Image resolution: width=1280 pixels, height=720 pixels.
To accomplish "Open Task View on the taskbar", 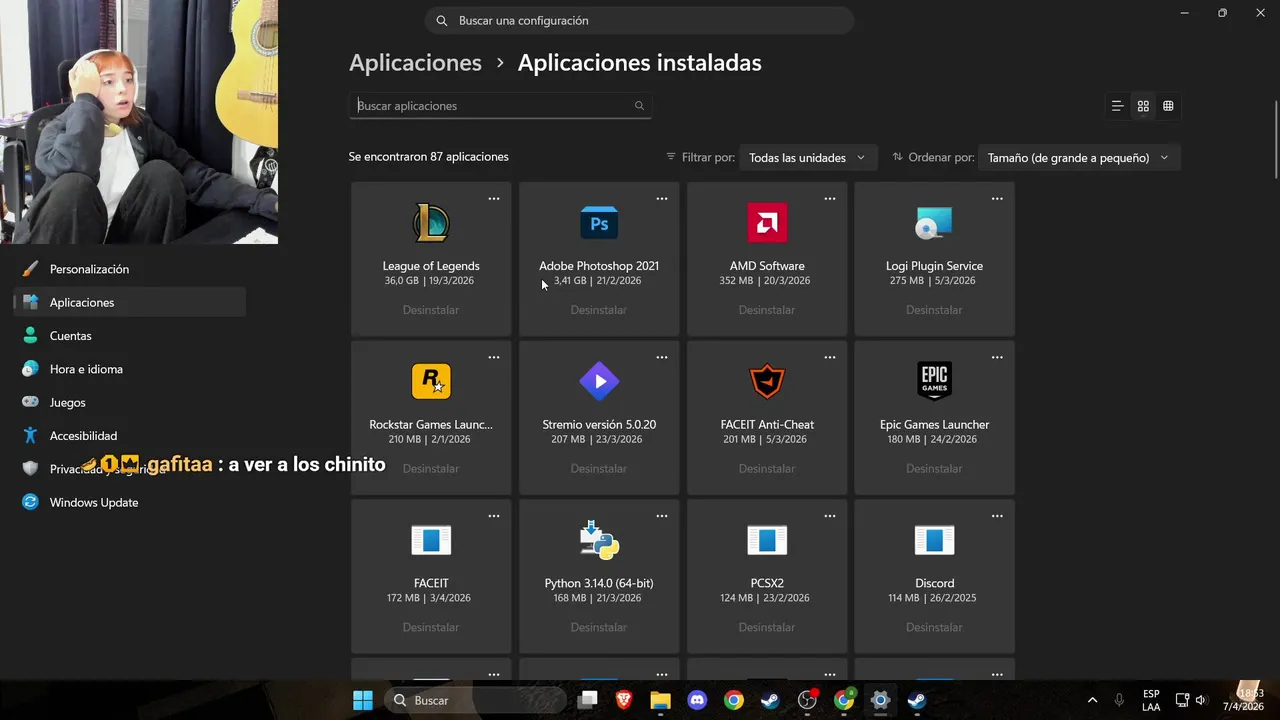I will click(588, 700).
